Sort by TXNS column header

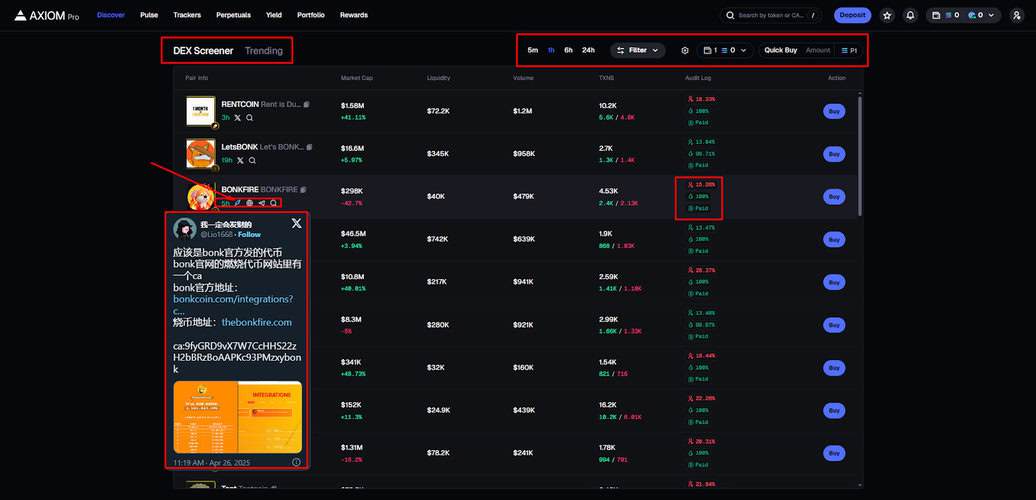(x=606, y=78)
